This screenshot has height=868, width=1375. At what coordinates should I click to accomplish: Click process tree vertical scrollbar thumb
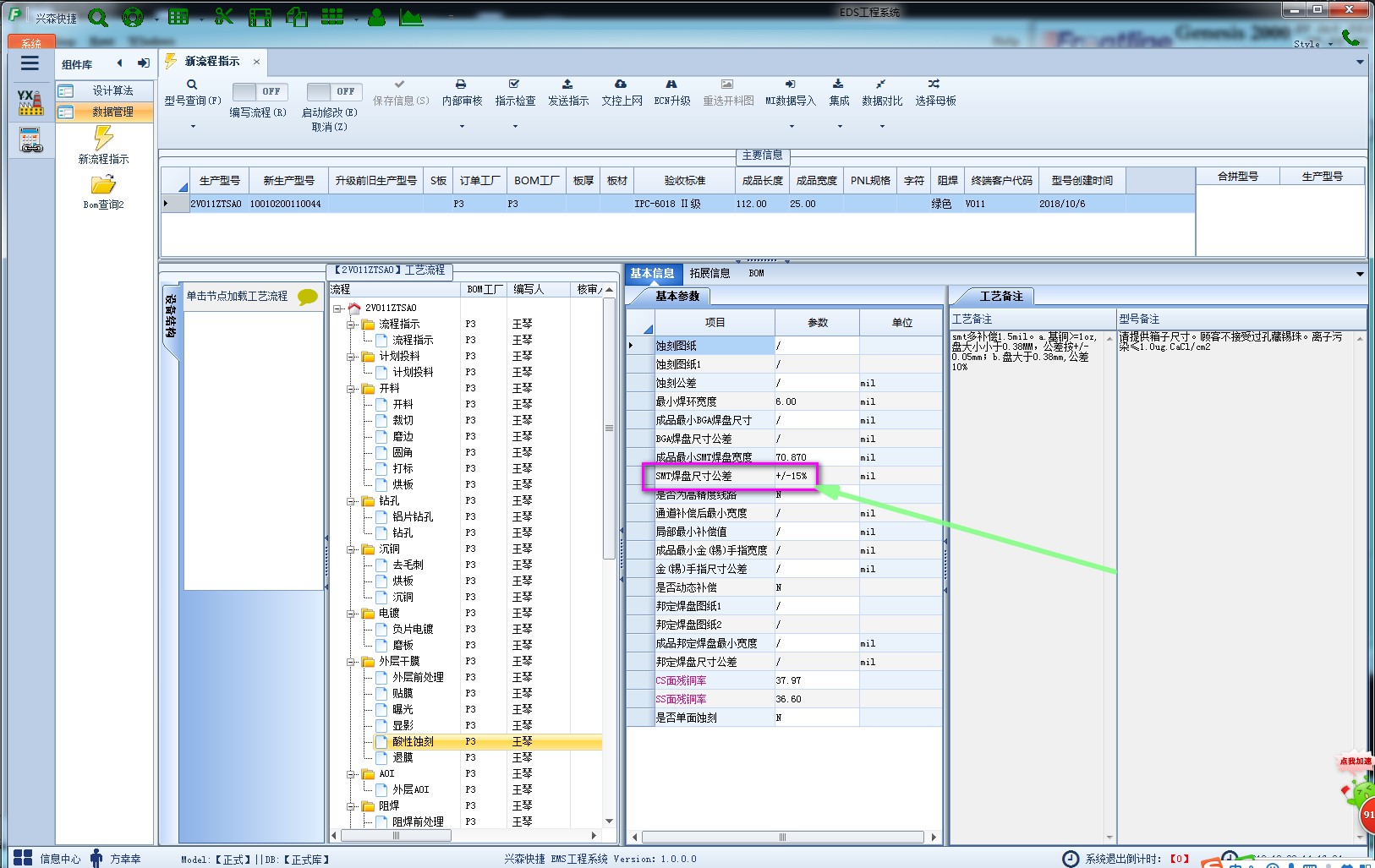[x=609, y=429]
